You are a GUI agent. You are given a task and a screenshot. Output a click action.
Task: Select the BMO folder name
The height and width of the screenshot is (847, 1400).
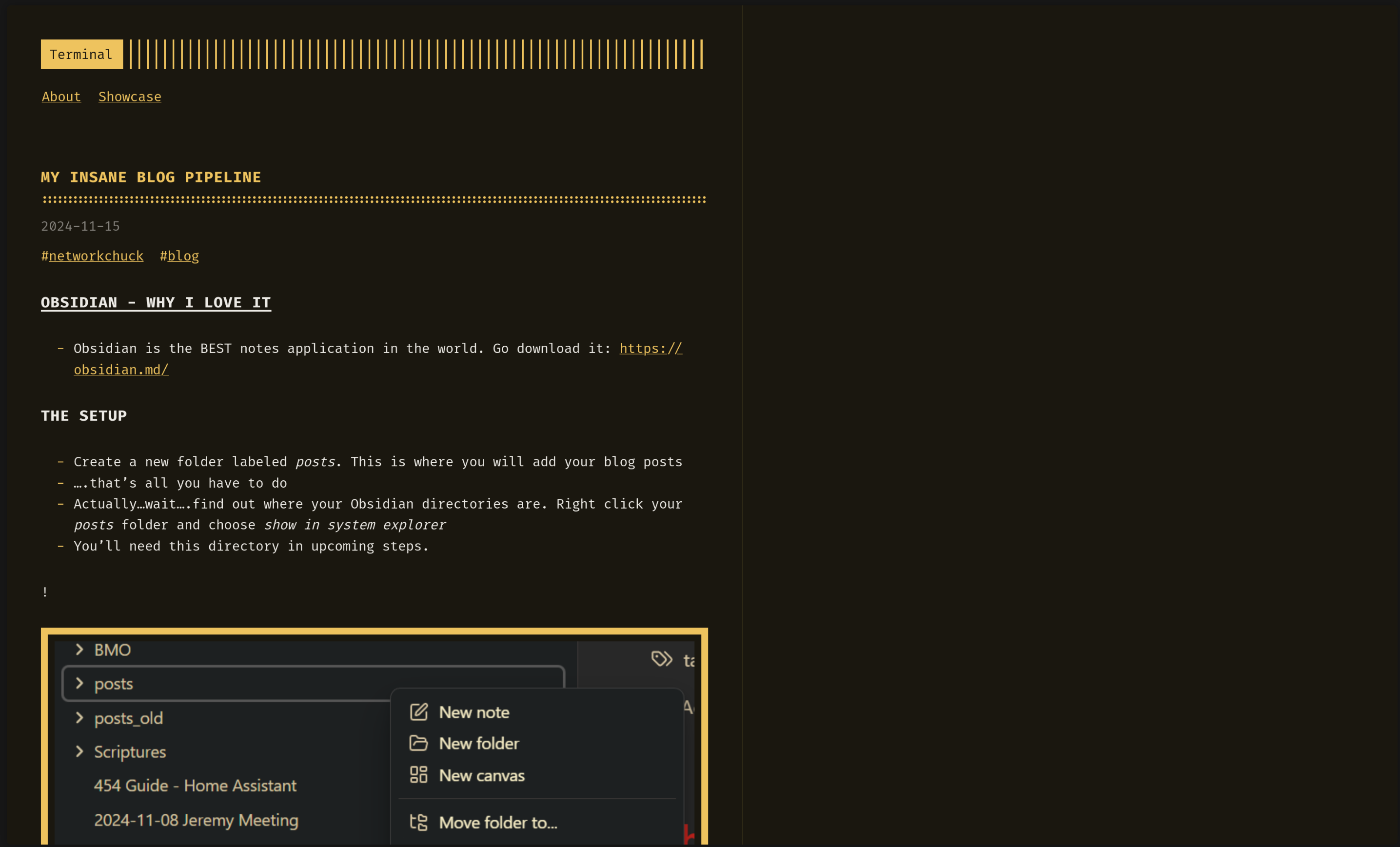113,650
